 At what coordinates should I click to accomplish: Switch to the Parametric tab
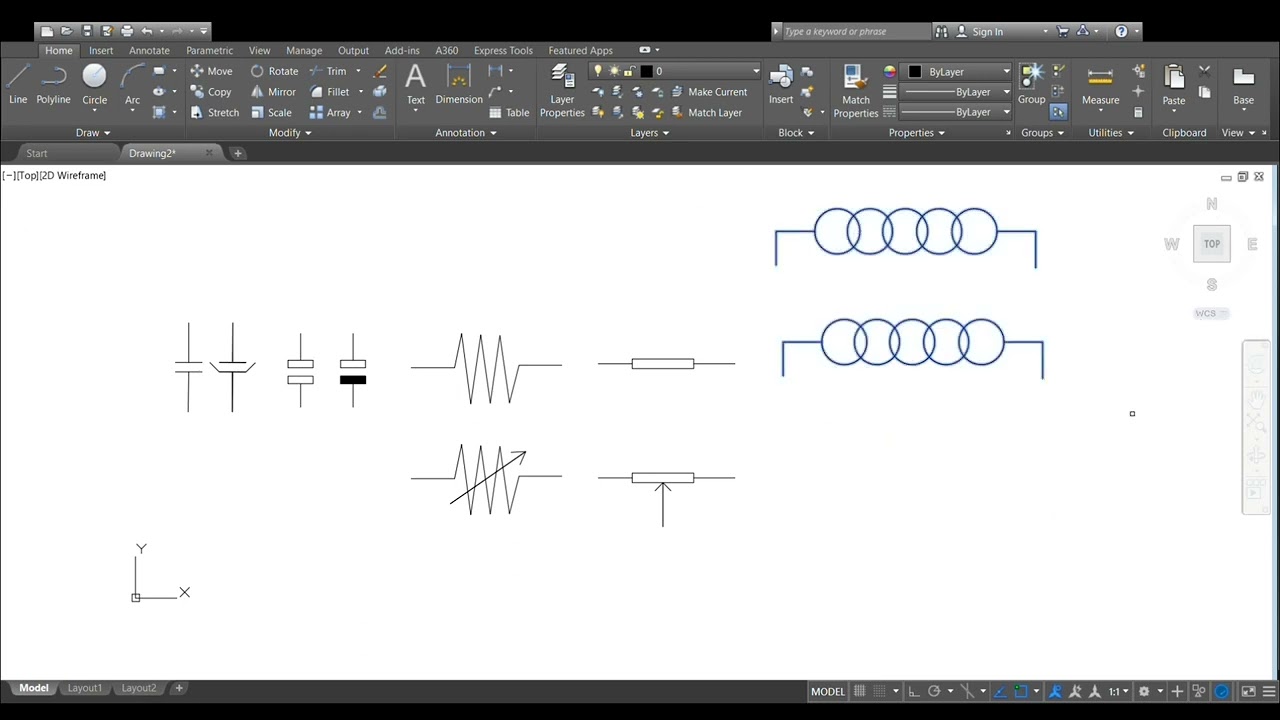tap(209, 50)
